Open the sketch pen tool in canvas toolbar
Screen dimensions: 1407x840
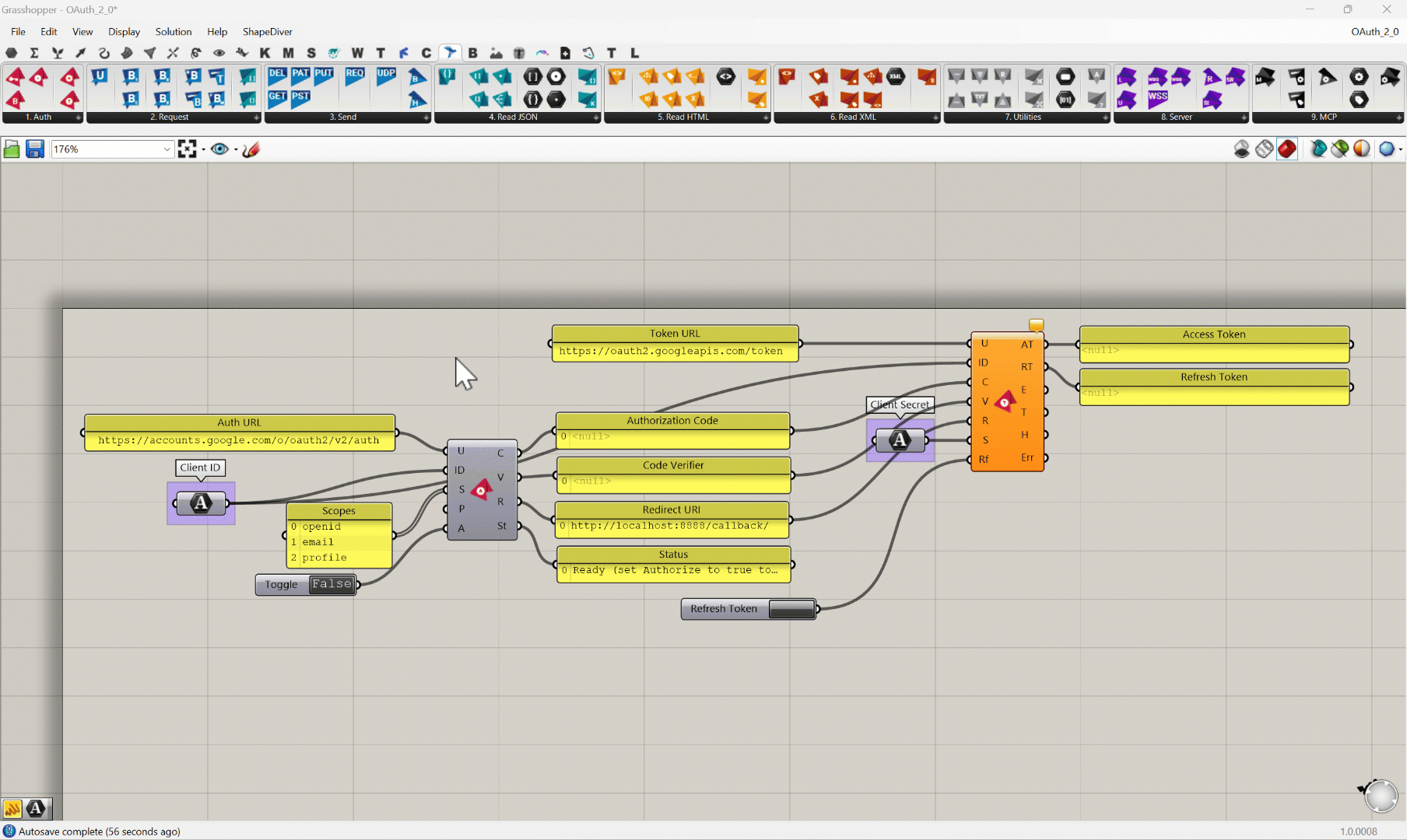point(251,149)
